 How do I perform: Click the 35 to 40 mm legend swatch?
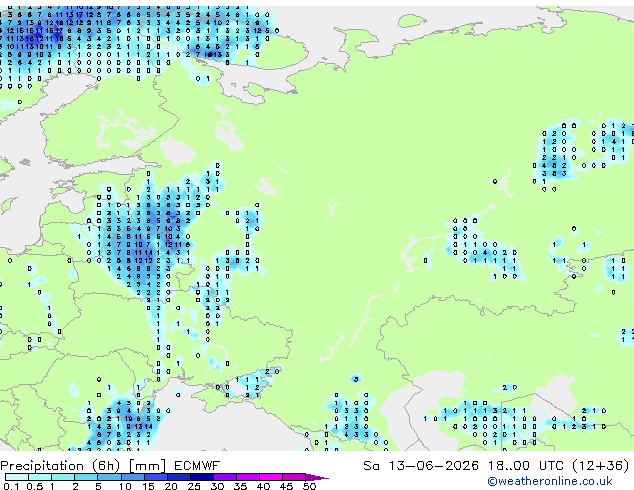247,477
